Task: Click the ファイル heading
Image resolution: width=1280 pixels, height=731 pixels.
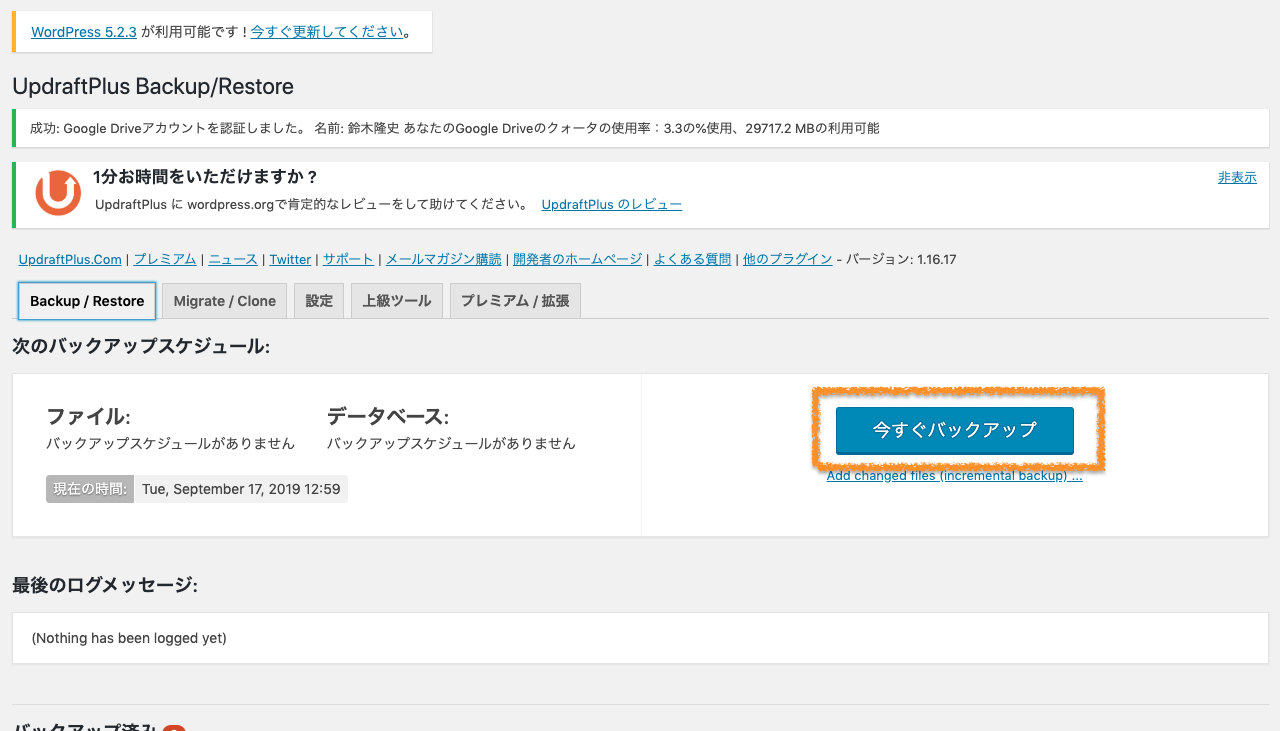Action: (x=88, y=417)
